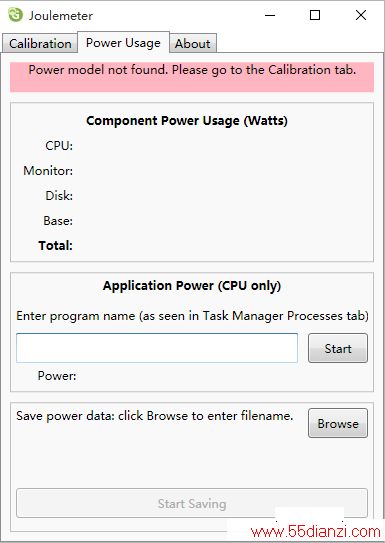Click the Joulemeter app icon in title bar
Viewport: 385px width, 543px height.
coord(15,15)
